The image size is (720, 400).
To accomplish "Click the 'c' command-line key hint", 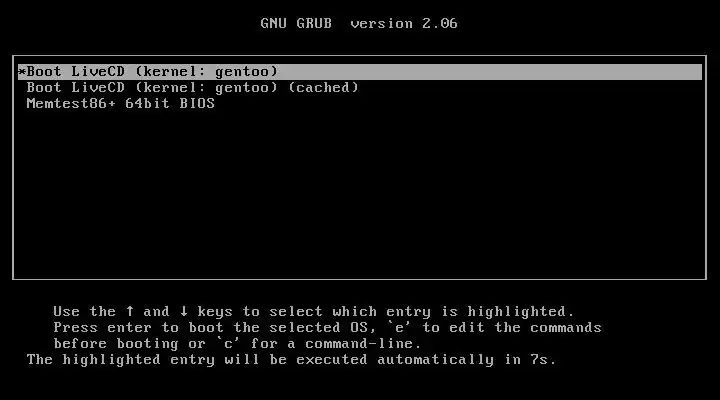I will point(228,344).
